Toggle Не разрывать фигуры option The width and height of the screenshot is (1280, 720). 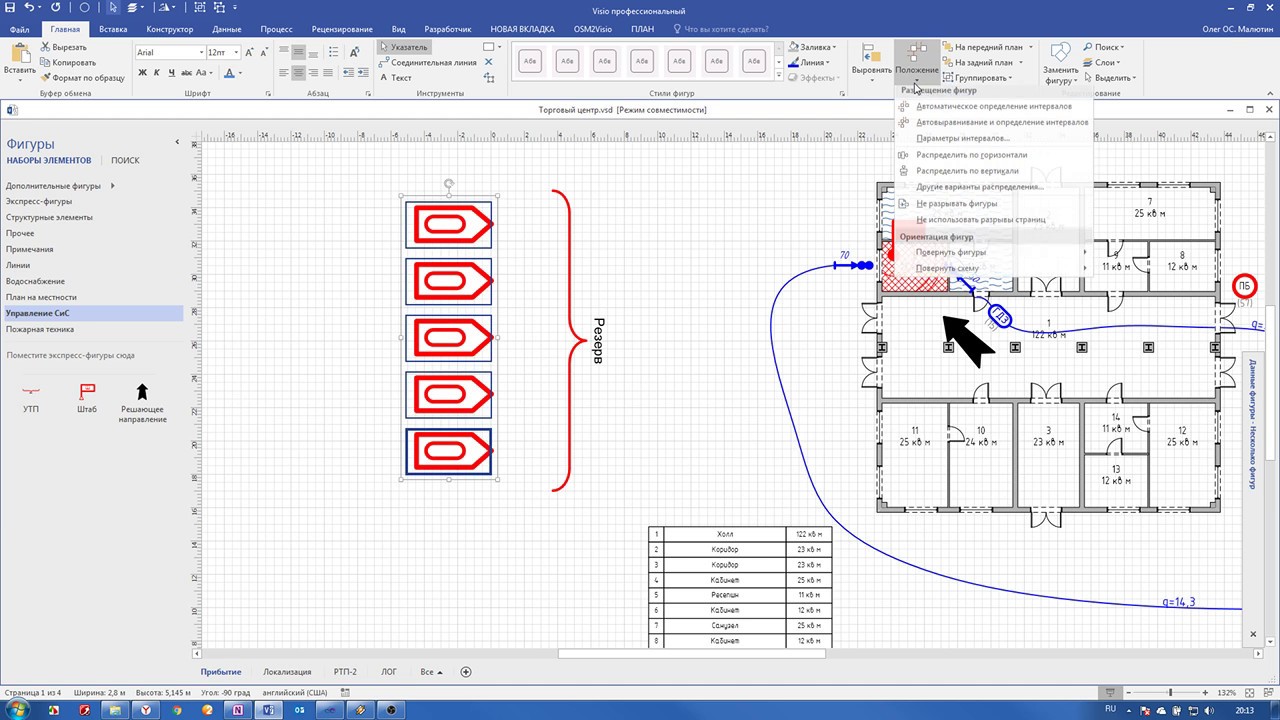click(956, 203)
